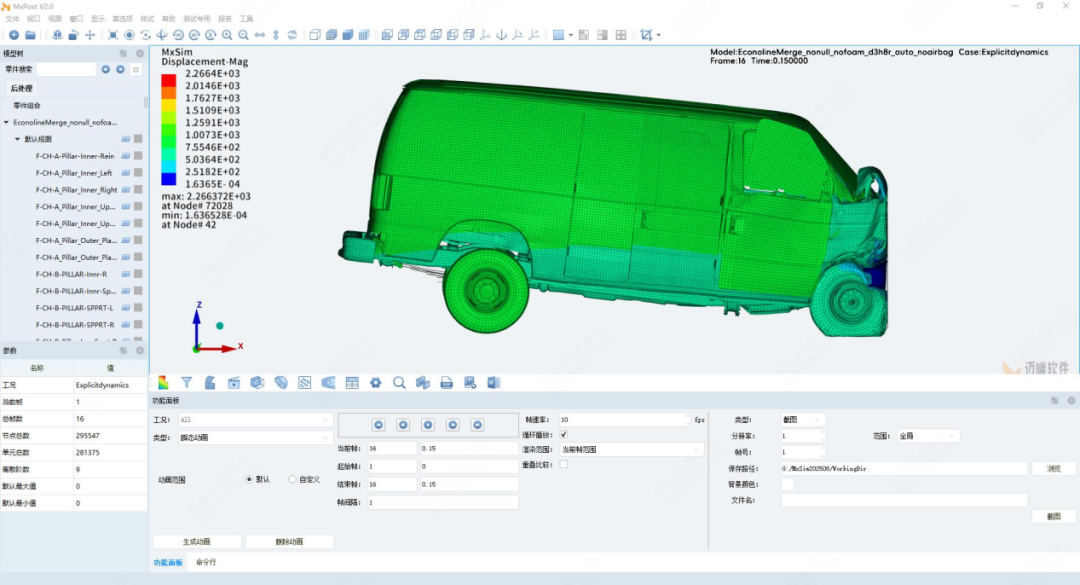Click the 浏览 browse button

[x=1053, y=468]
